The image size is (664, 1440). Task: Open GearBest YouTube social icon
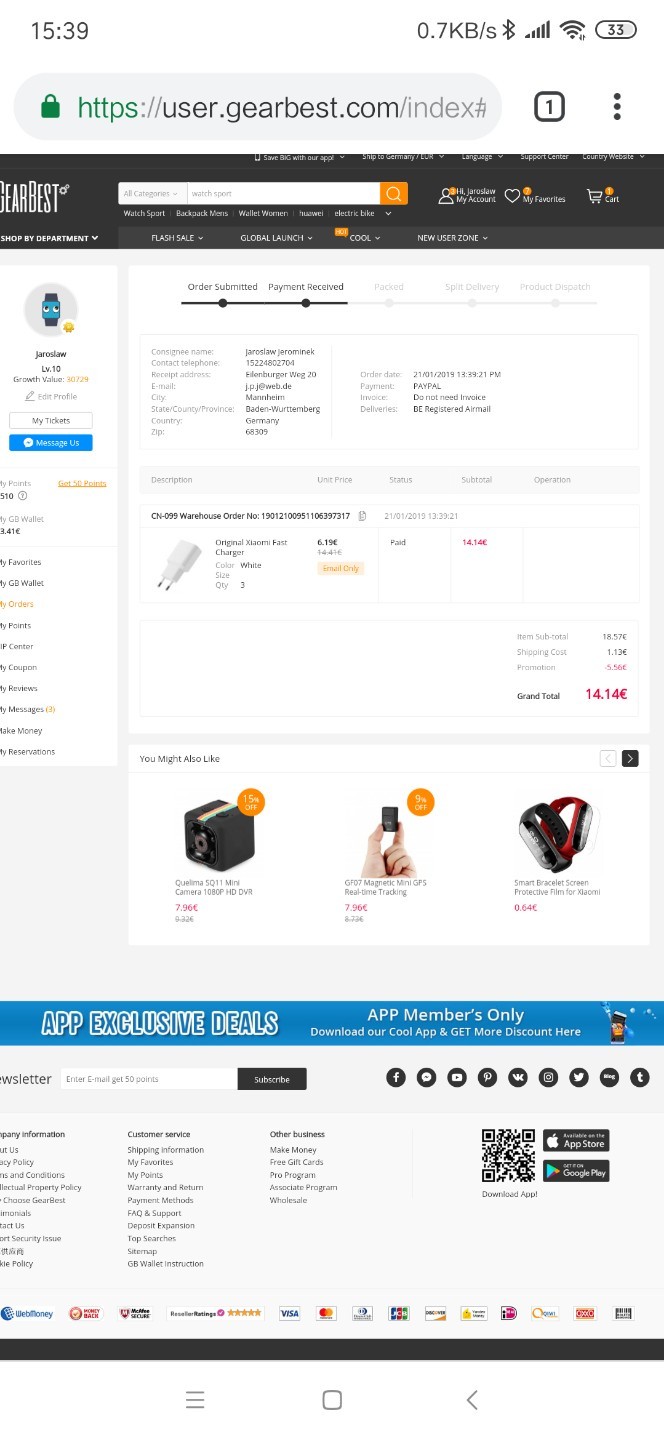[x=457, y=1077]
